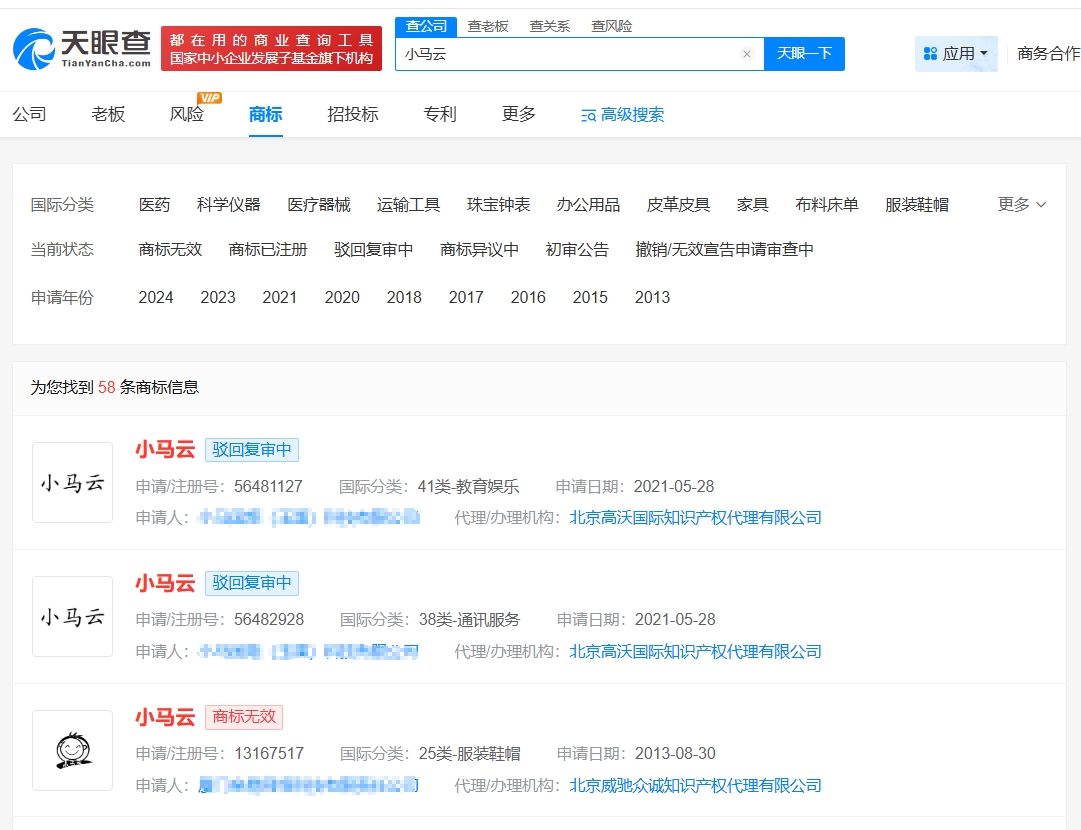Open 小马云 title of 25类-服装鞋帽 result

tap(165, 717)
